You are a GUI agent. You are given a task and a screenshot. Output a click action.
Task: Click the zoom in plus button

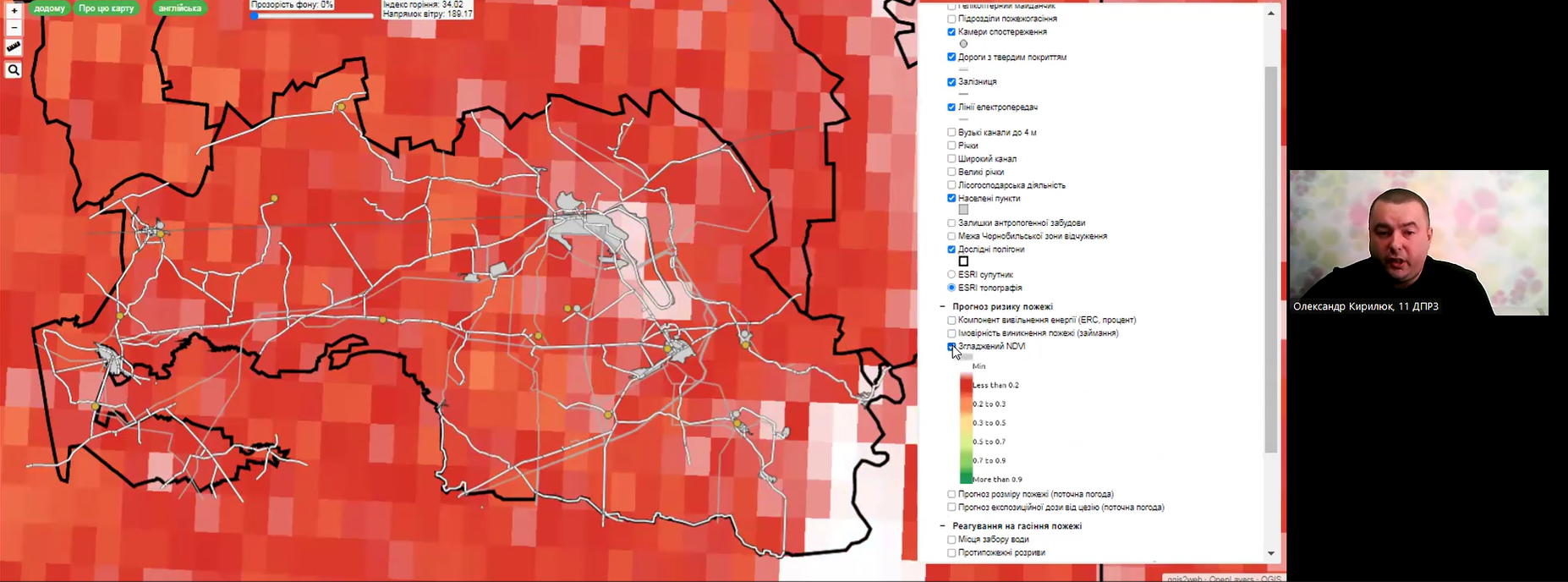(14, 11)
